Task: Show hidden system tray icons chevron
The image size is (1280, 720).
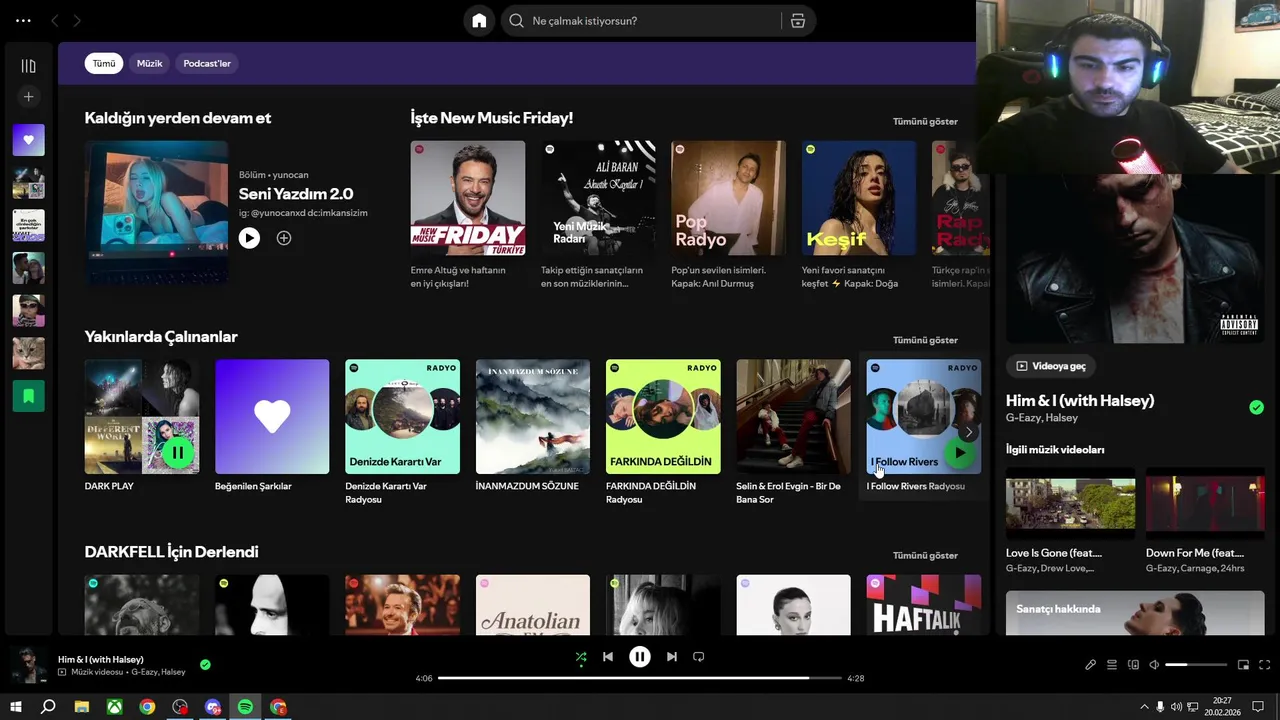Action: tap(1144, 707)
